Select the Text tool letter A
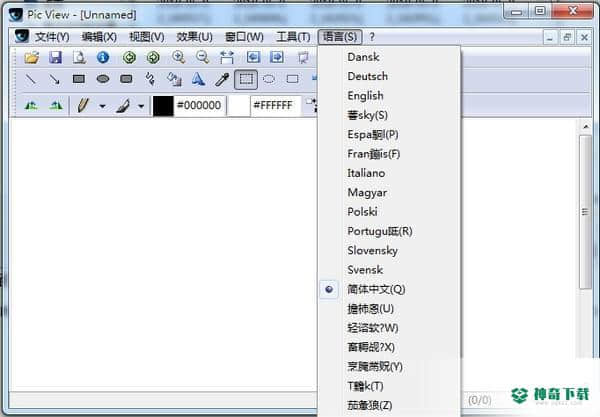This screenshot has width=600, height=417. 198,79
